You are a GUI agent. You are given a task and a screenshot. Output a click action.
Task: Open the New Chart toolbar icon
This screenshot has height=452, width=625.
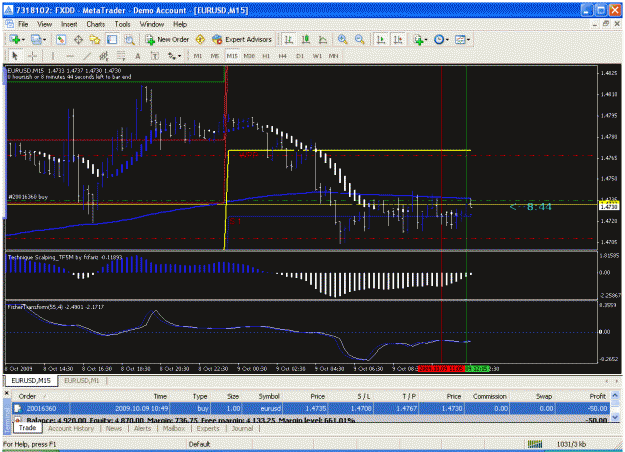tap(15, 39)
